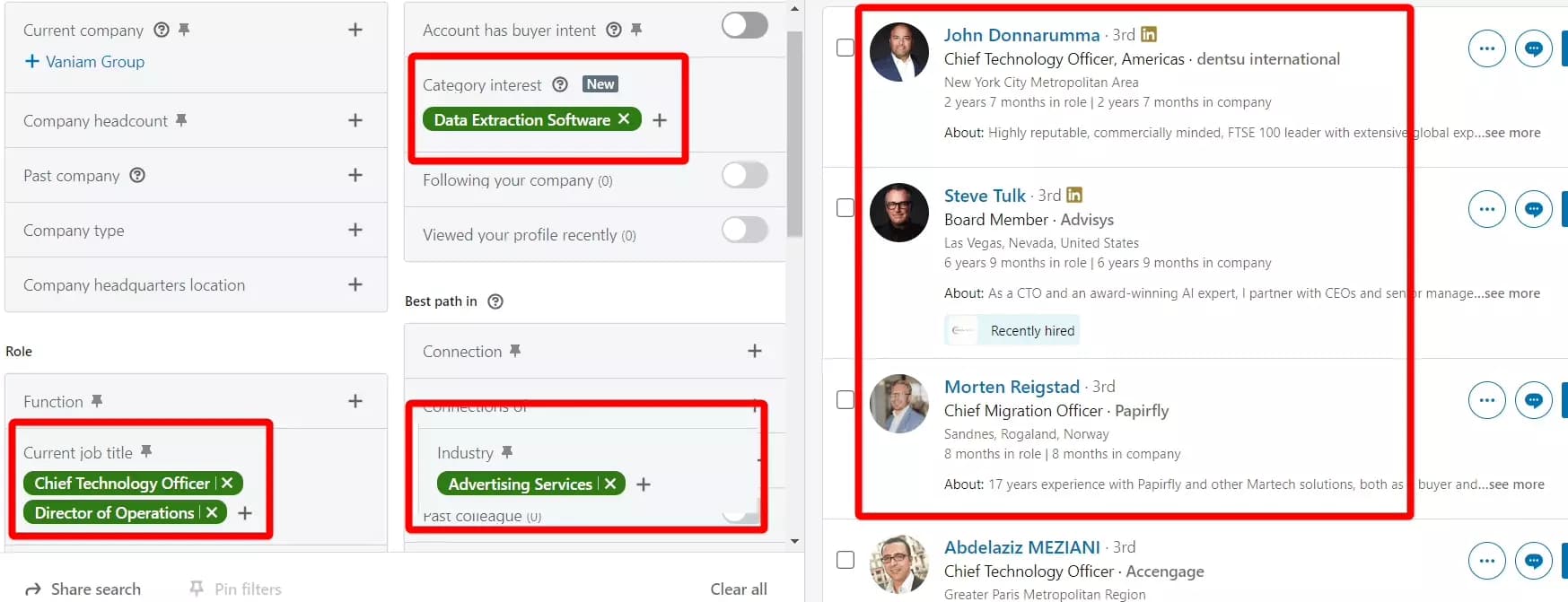Expand the Past company filter
The height and width of the screenshot is (602, 1568).
[355, 175]
